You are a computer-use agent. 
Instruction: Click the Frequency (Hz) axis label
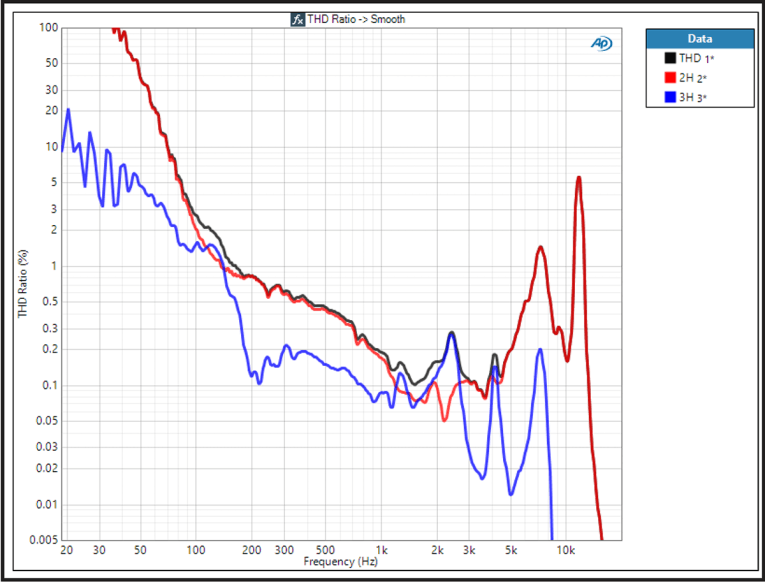341,562
